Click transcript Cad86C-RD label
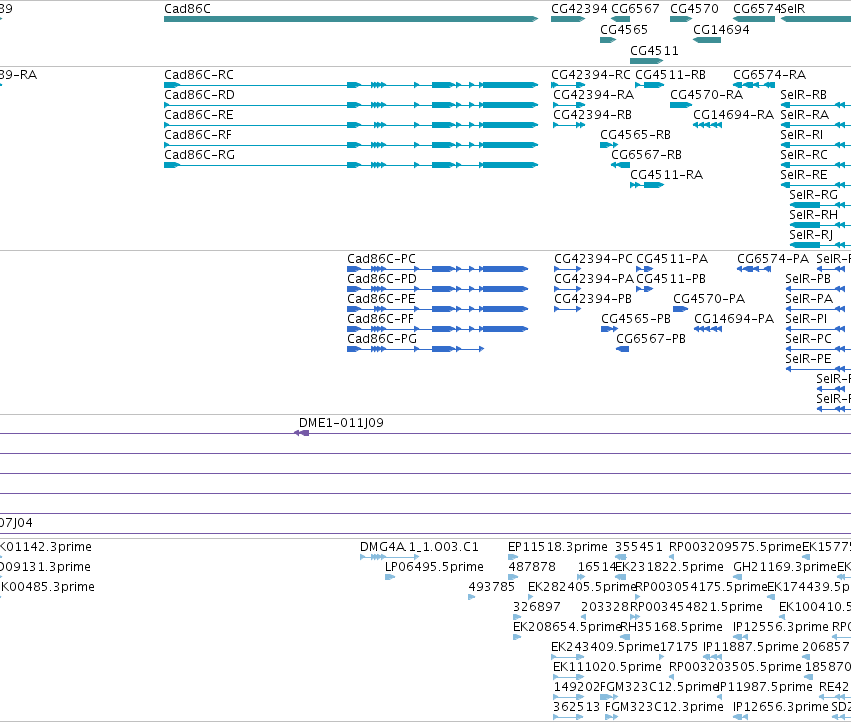Screen dimensions: 851x722 [199, 94]
